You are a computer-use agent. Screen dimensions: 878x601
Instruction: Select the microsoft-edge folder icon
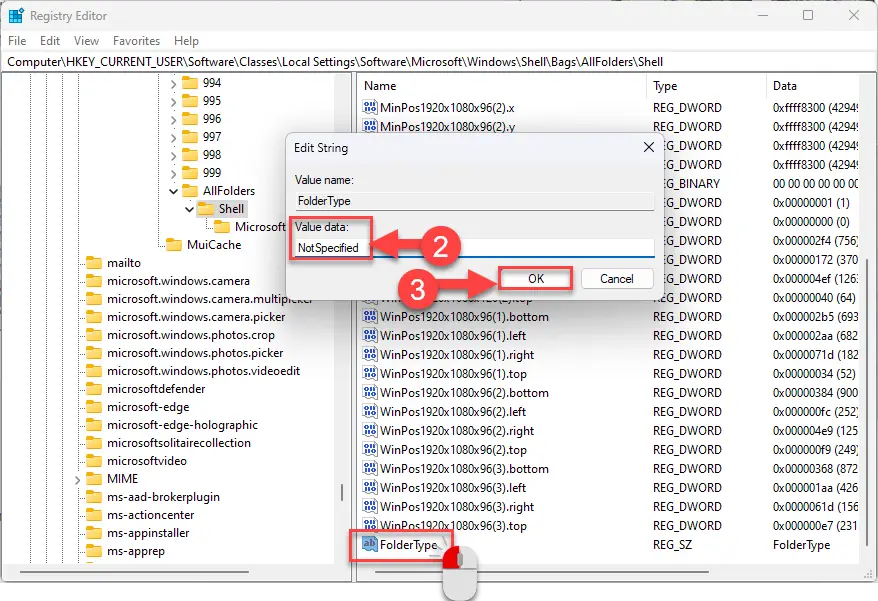(94, 407)
